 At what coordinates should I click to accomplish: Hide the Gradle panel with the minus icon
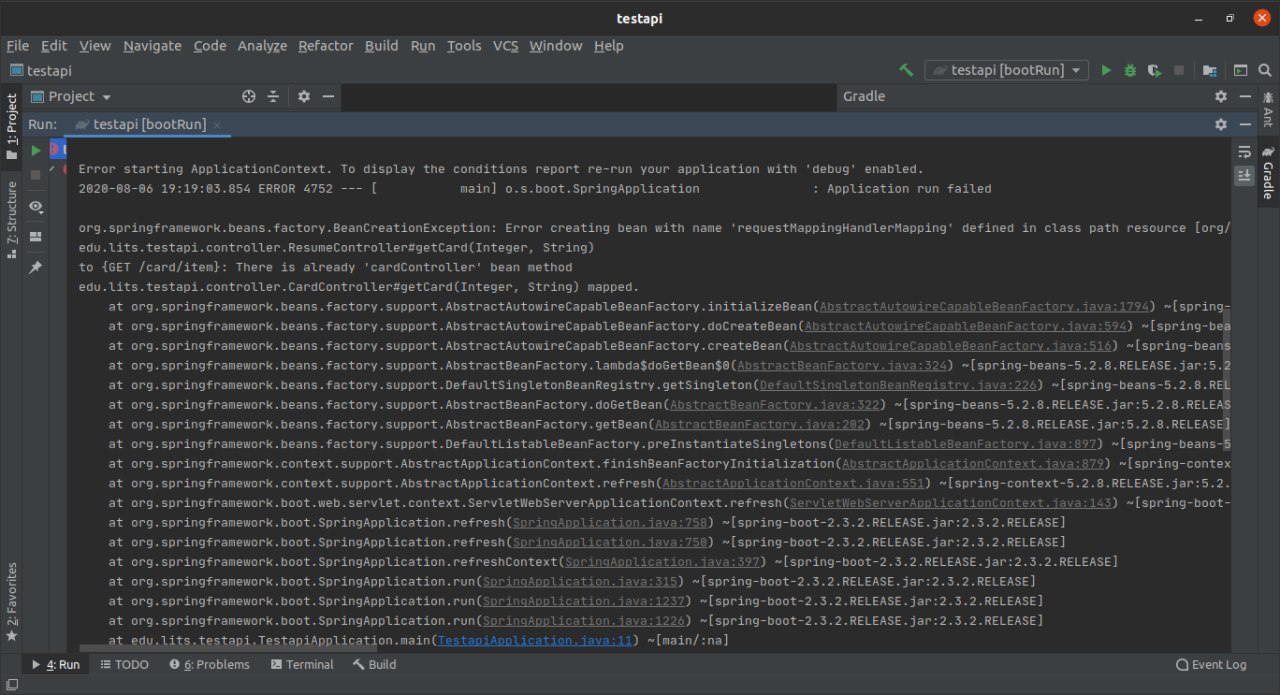click(1244, 96)
